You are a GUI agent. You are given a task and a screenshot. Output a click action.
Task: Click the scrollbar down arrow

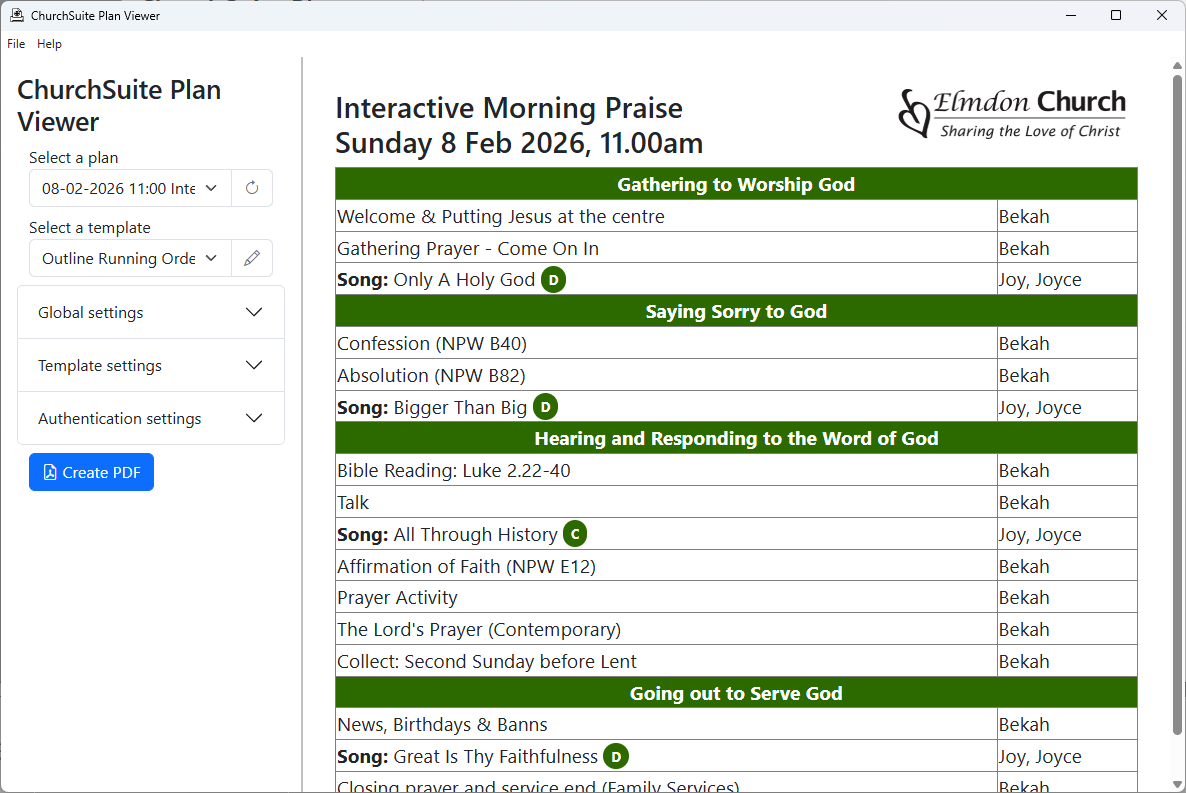click(1177, 783)
